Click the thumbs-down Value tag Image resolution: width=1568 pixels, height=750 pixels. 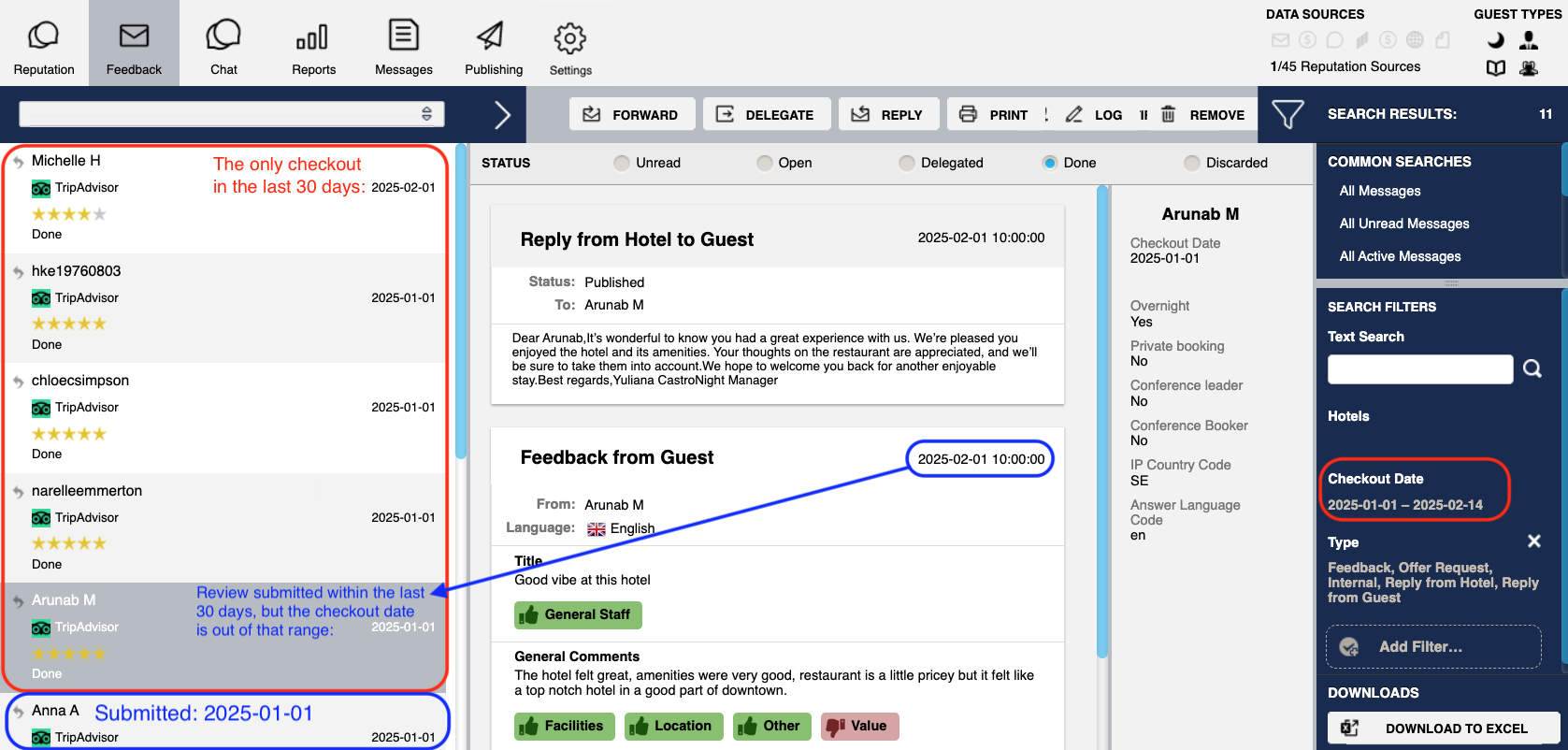(x=860, y=727)
